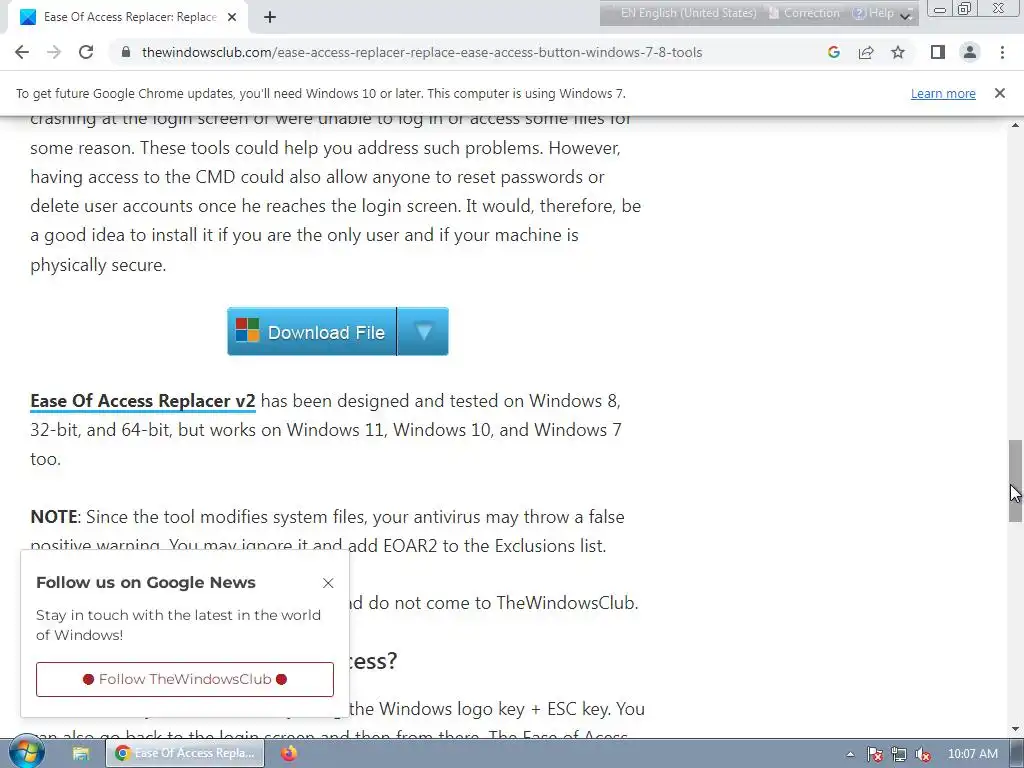Select the Ease Of Access Replacer tab
Image resolution: width=1024 pixels, height=768 pixels.
coord(129,17)
